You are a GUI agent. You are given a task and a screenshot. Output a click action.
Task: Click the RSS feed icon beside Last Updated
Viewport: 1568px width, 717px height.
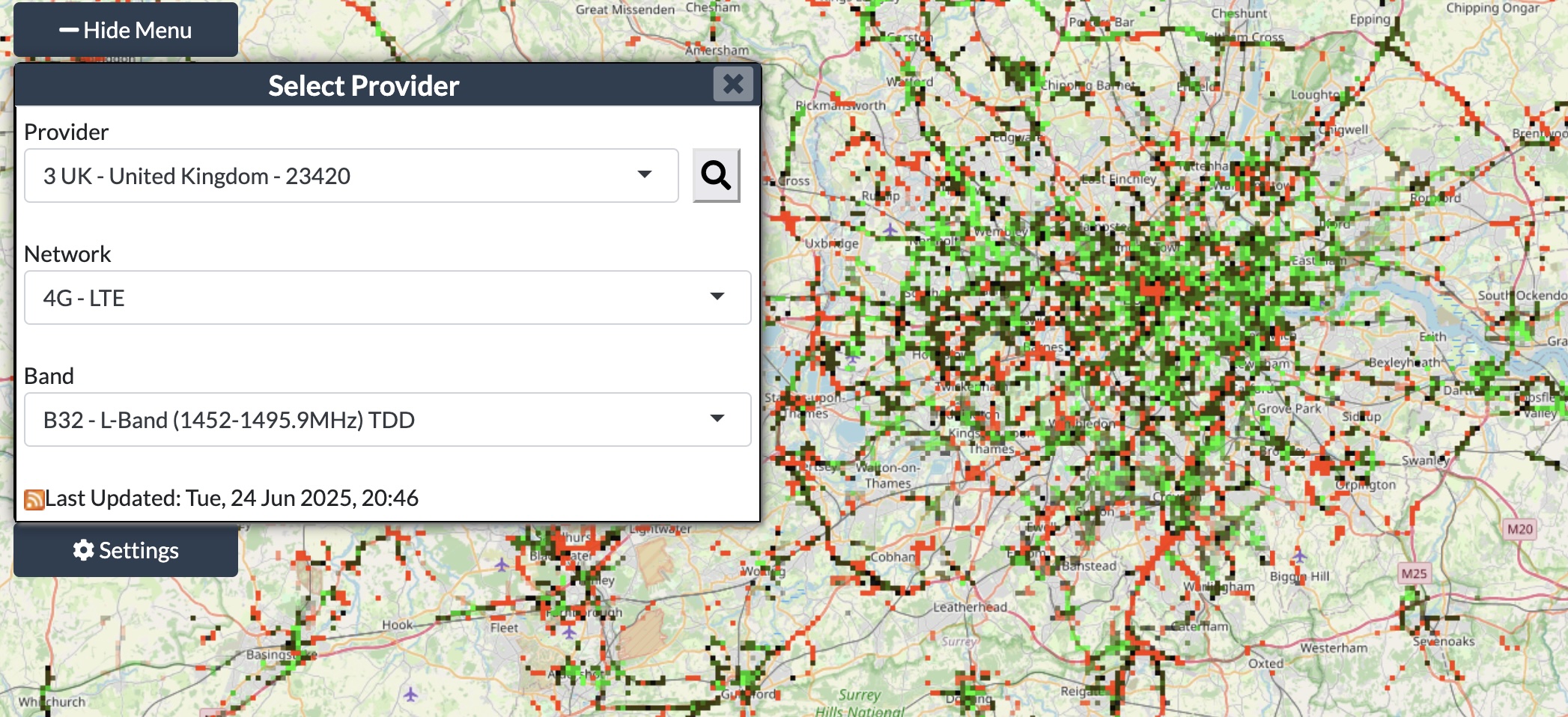(x=34, y=499)
